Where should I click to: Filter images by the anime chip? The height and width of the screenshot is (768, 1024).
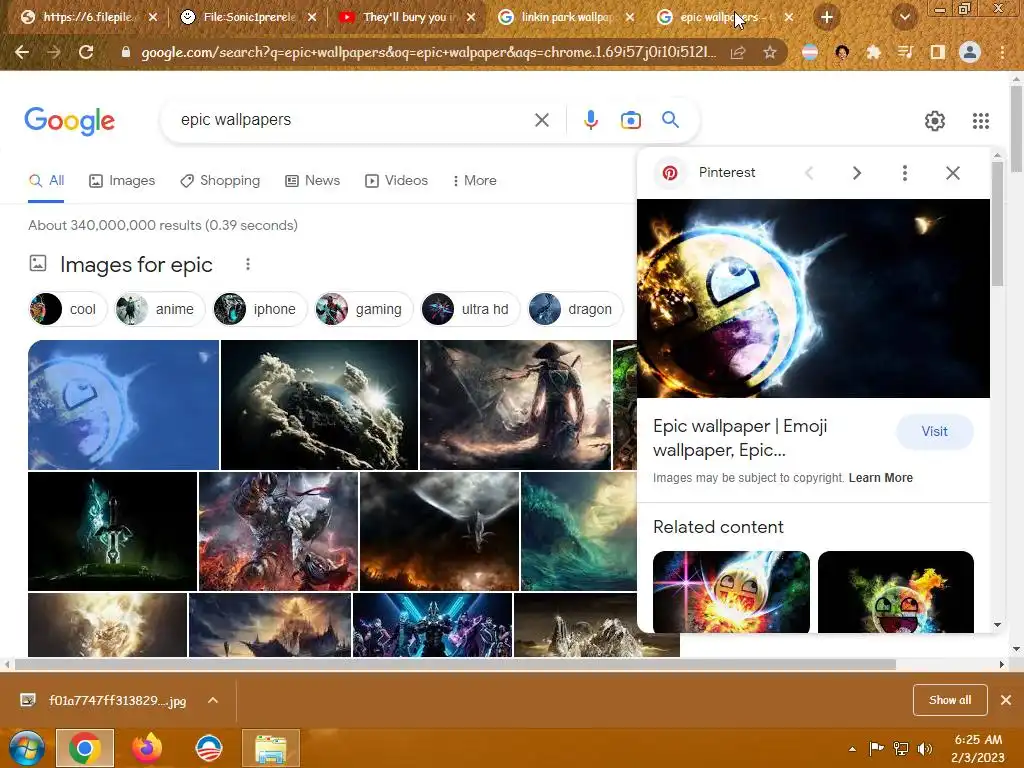[x=159, y=309]
